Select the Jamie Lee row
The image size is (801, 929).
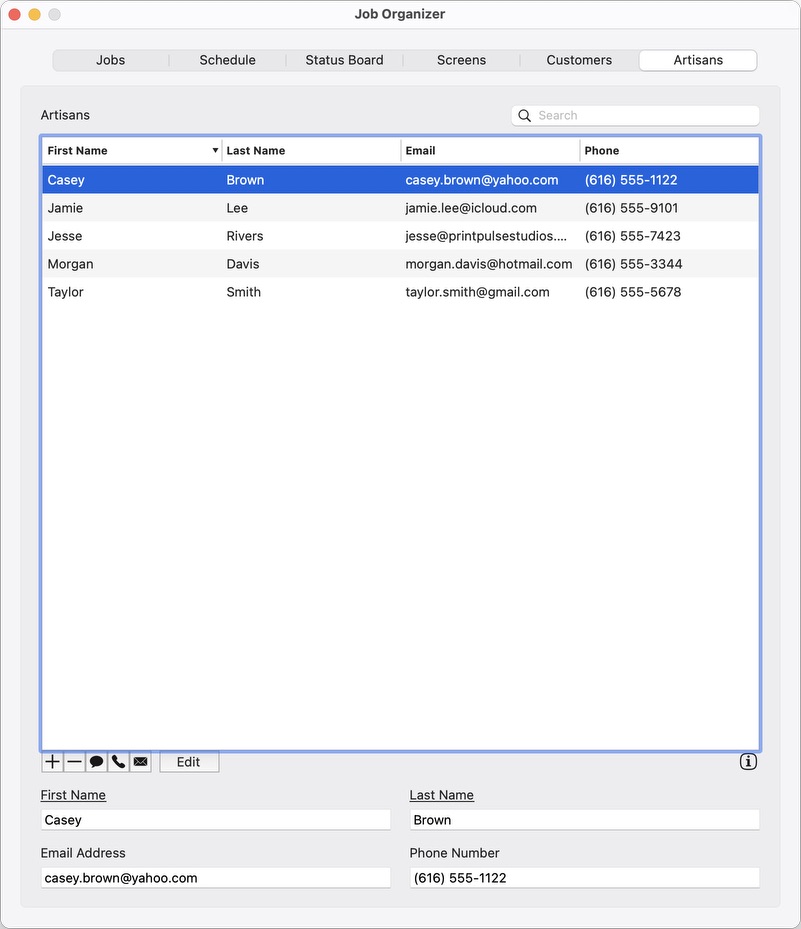pos(400,208)
